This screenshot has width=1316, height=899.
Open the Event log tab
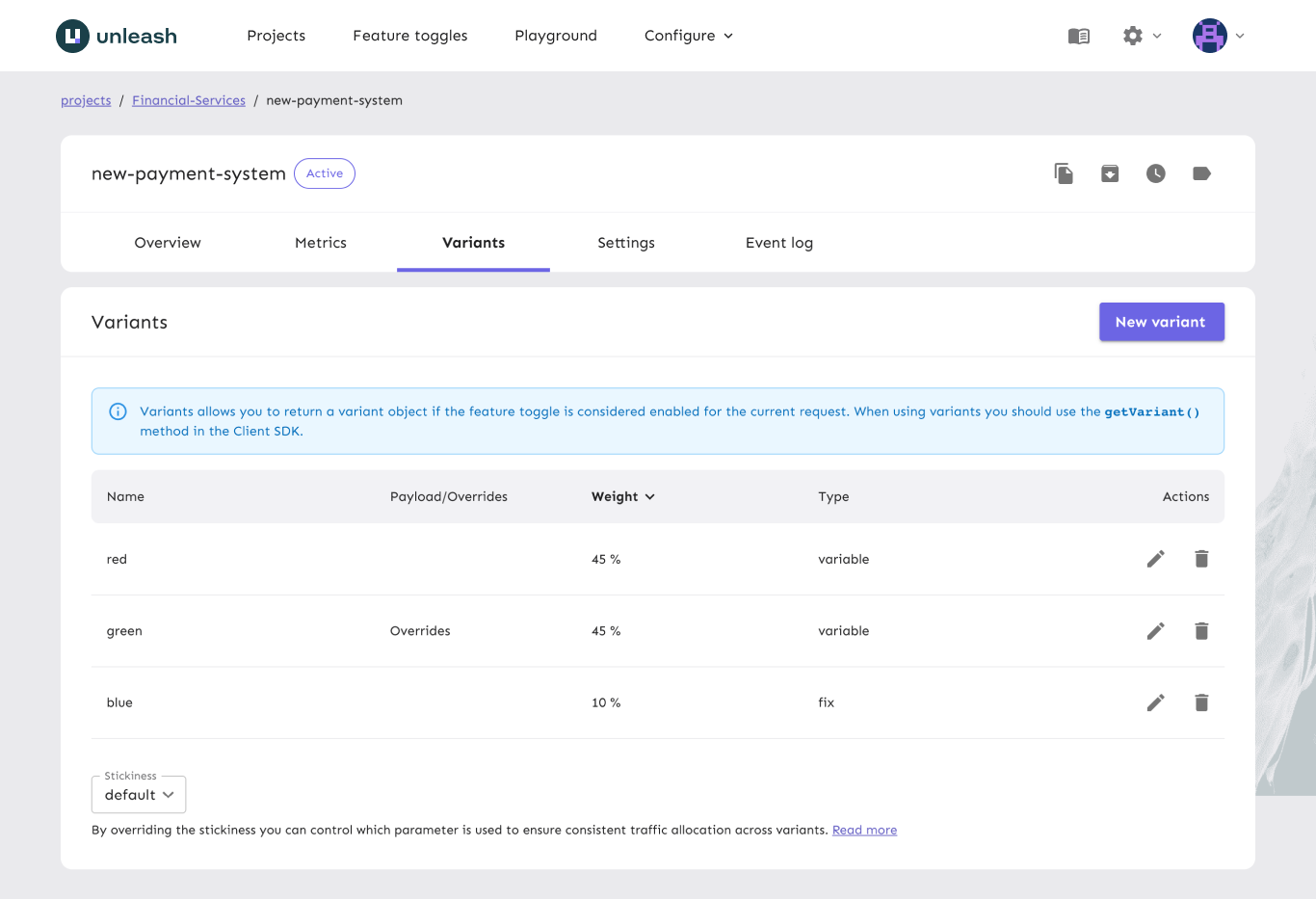[778, 243]
